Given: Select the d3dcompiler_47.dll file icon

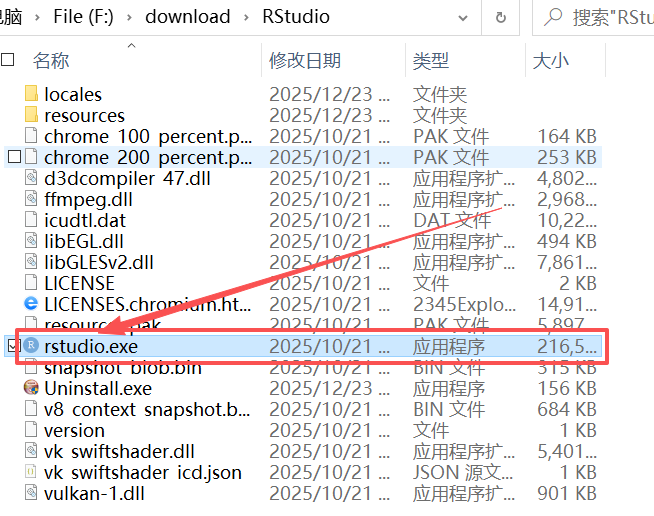Looking at the screenshot, I should pyautogui.click(x=31, y=178).
